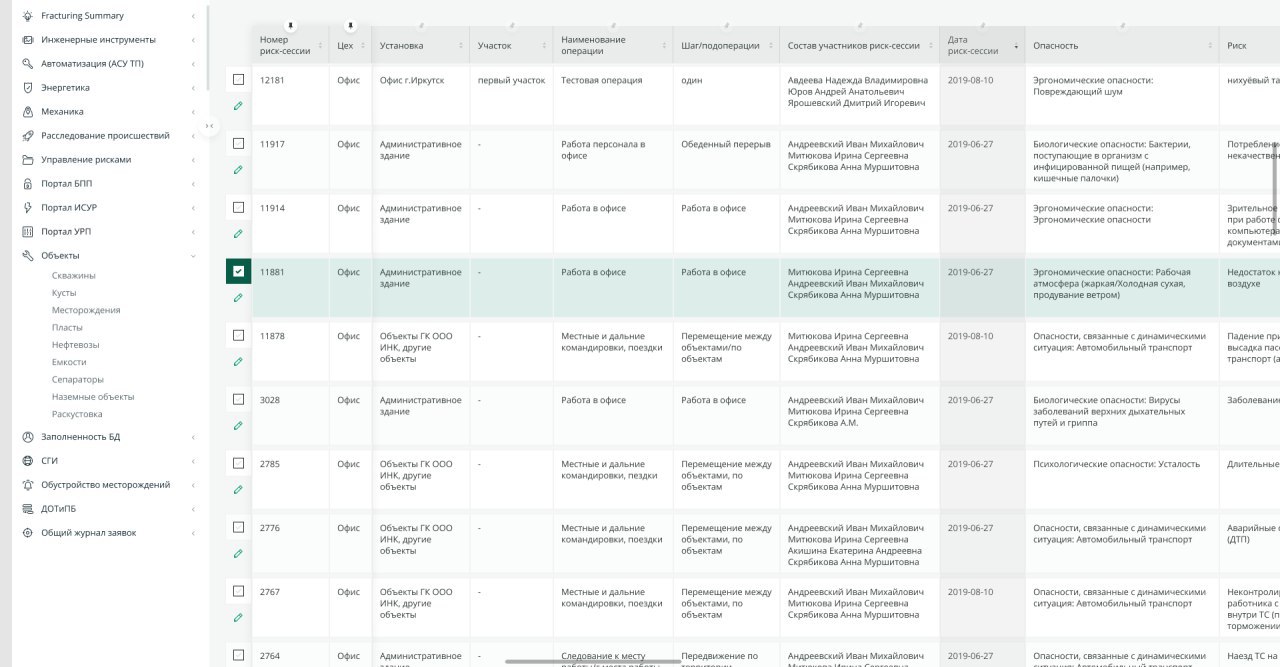Image resolution: width=1280 pixels, height=667 pixels.
Task: Edit risk session 2785 with pencil icon
Action: [x=238, y=489]
